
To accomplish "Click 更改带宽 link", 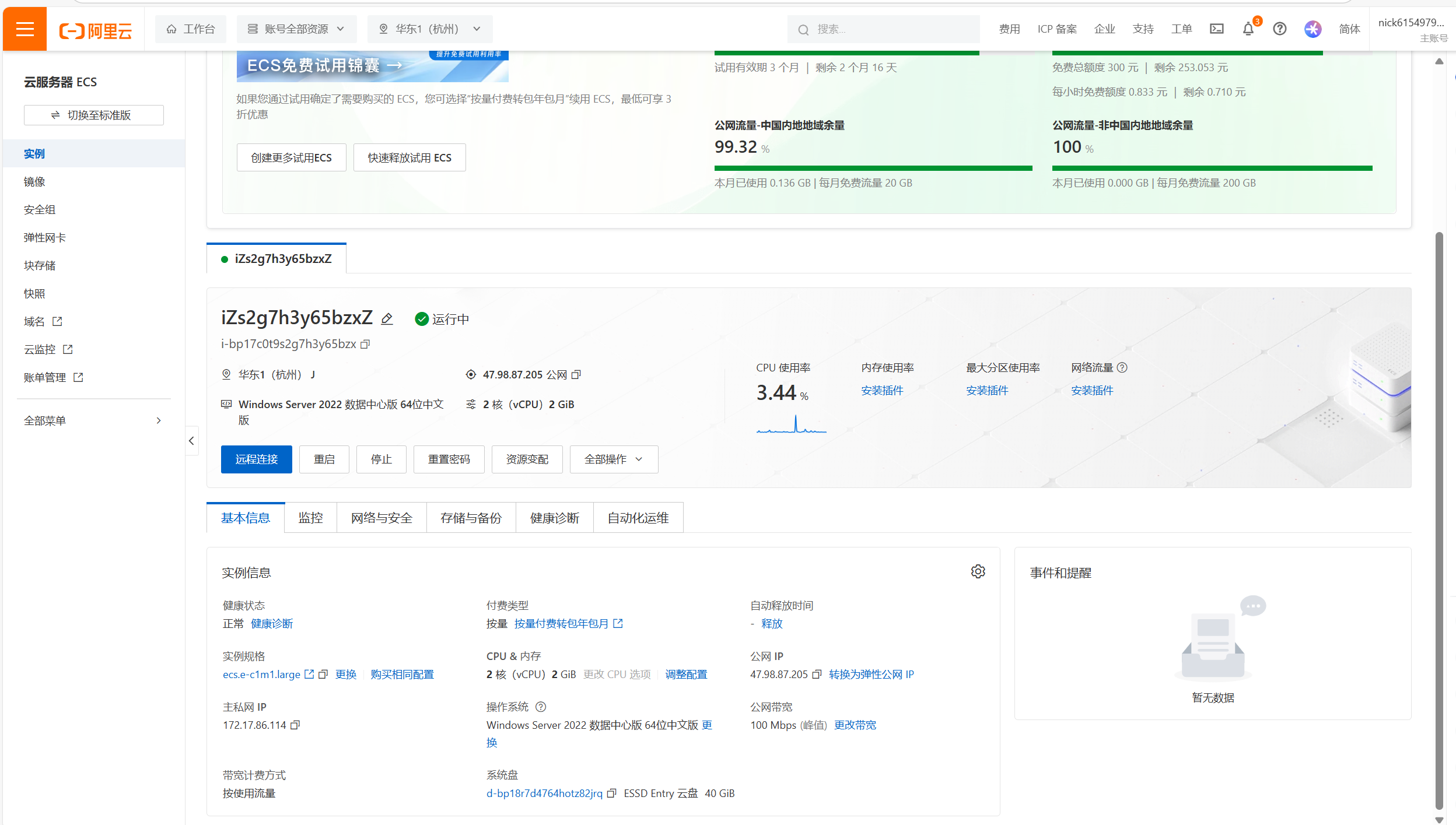I will [855, 725].
